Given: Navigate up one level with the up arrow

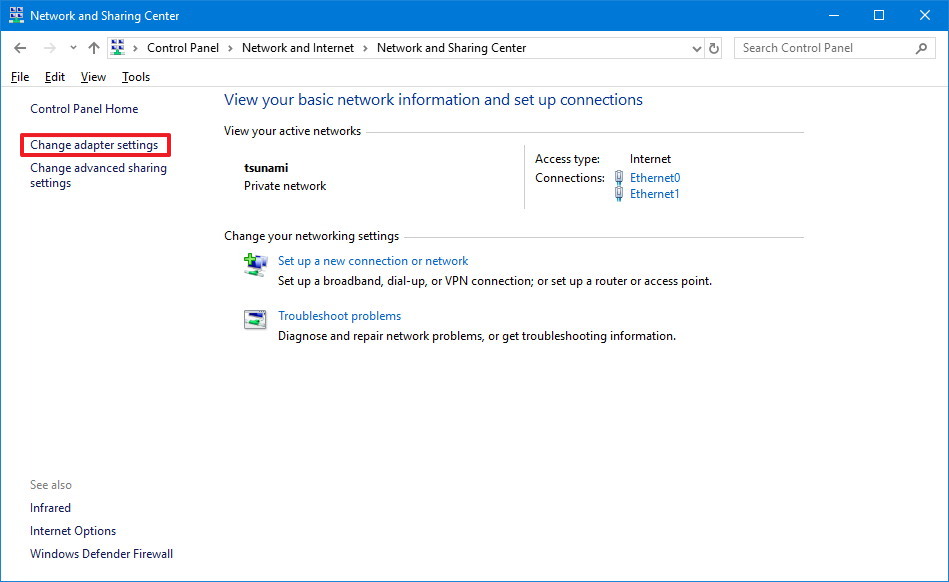Looking at the screenshot, I should pos(93,47).
